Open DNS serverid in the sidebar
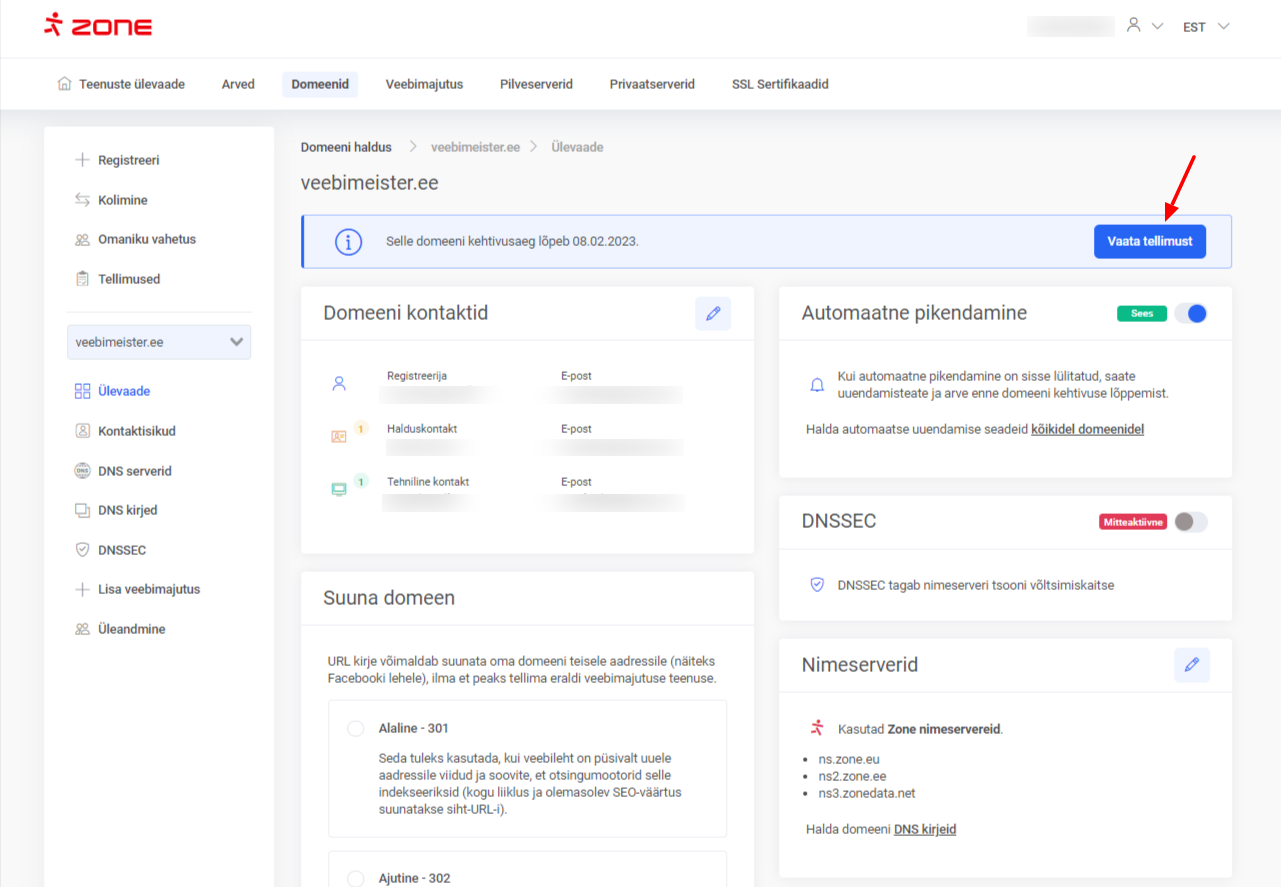This screenshot has width=1281, height=887. [x=134, y=471]
